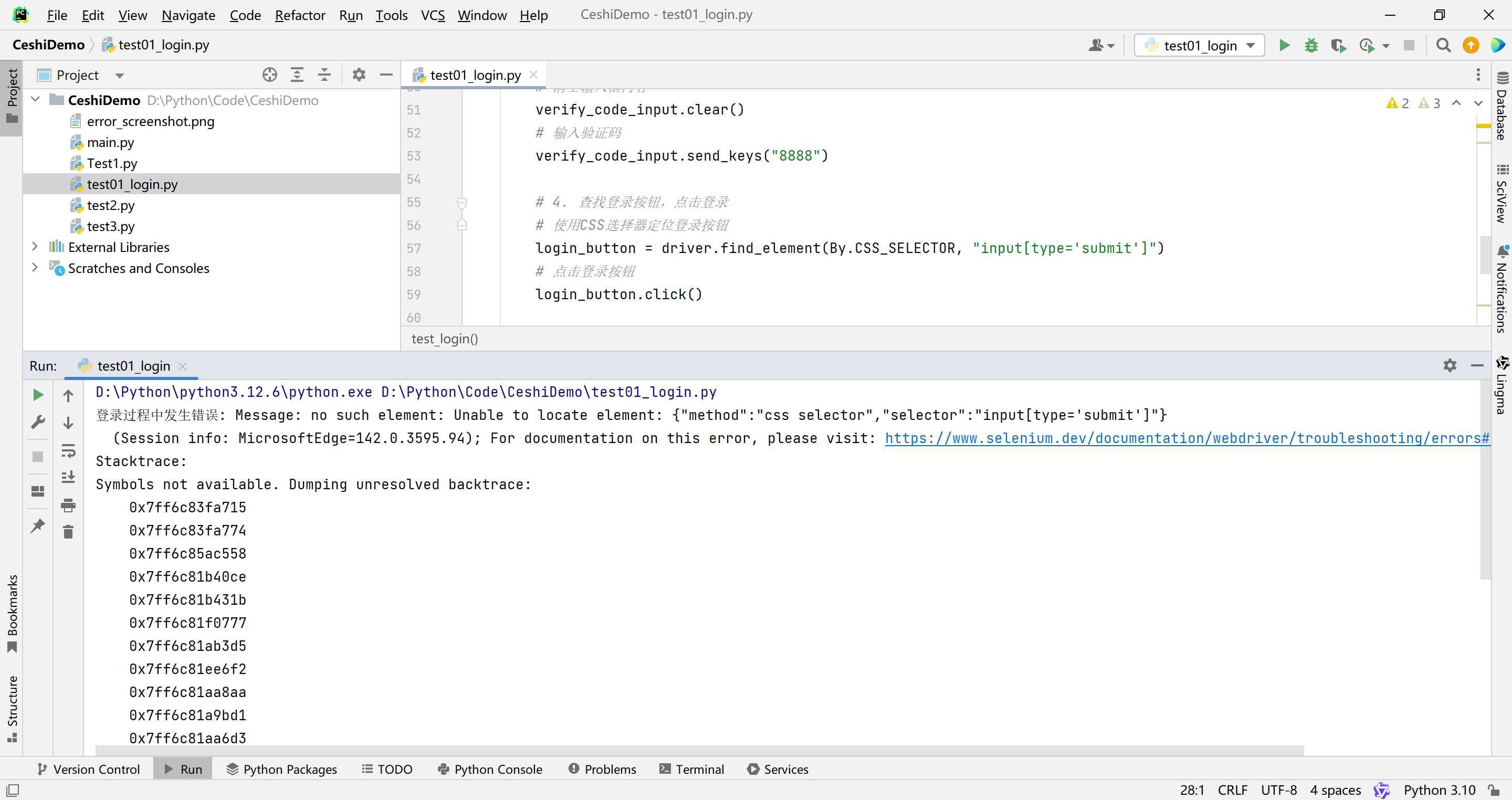The width and height of the screenshot is (1512, 800).
Task: Open the Navigate menu
Action: click(188, 15)
